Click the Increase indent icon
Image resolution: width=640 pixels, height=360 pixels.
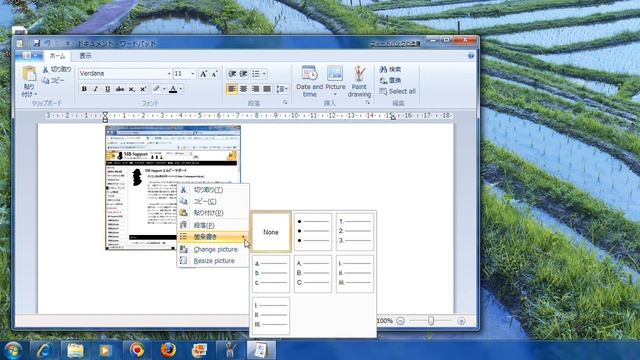pyautogui.click(x=244, y=73)
